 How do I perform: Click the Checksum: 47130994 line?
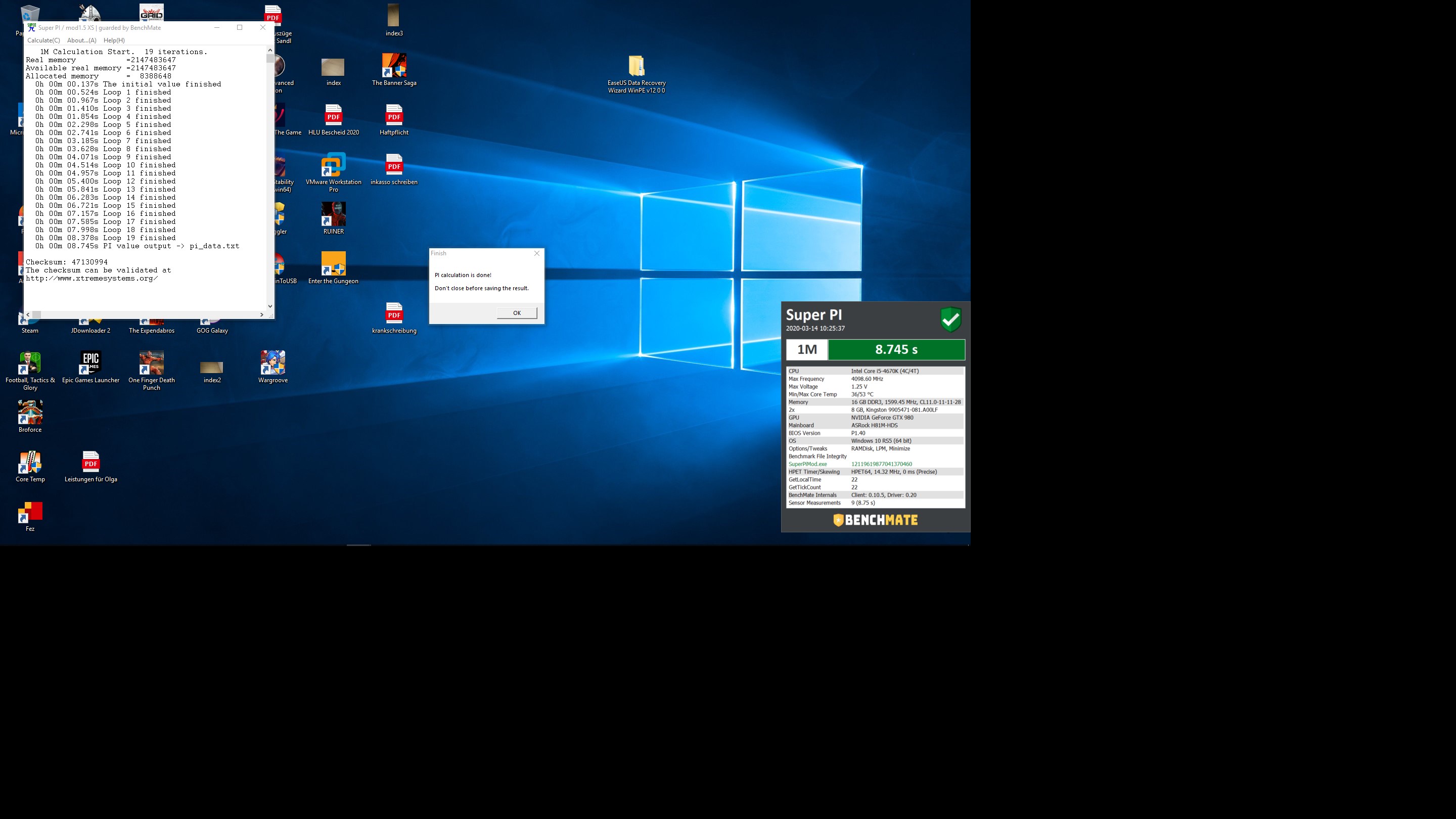pyautogui.click(x=67, y=262)
